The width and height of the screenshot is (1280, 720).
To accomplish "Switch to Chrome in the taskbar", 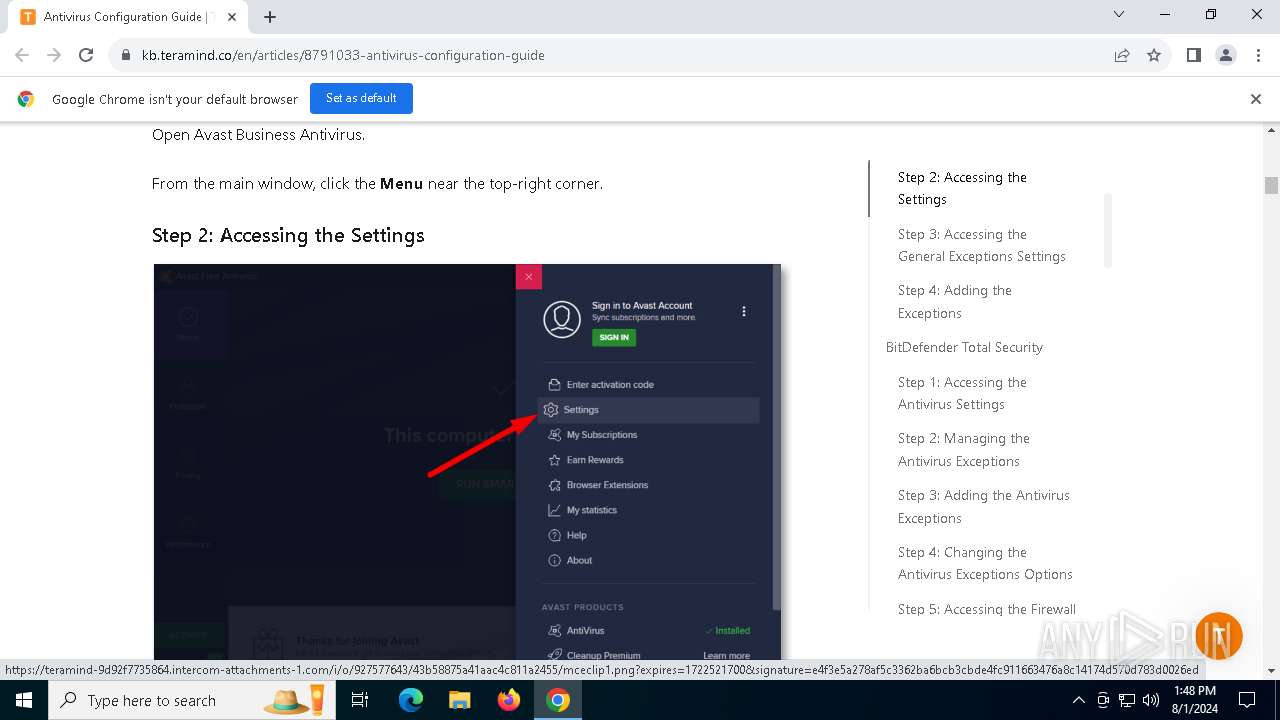I will pyautogui.click(x=558, y=700).
